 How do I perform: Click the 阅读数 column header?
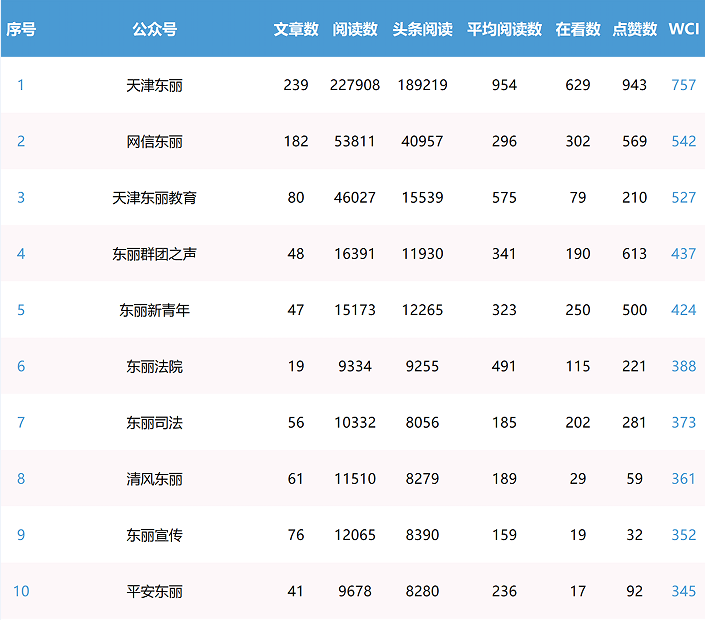(355, 29)
